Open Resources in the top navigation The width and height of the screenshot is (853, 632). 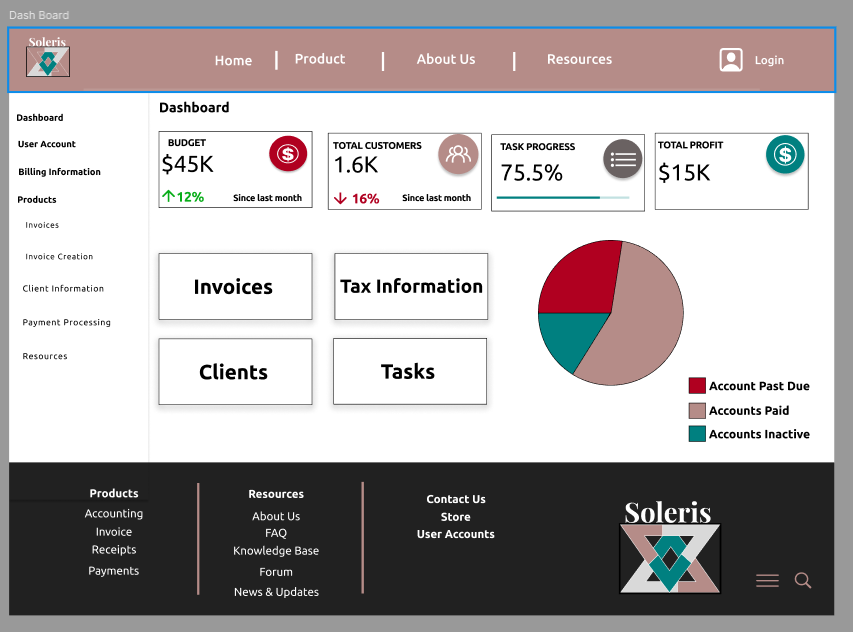tap(579, 59)
